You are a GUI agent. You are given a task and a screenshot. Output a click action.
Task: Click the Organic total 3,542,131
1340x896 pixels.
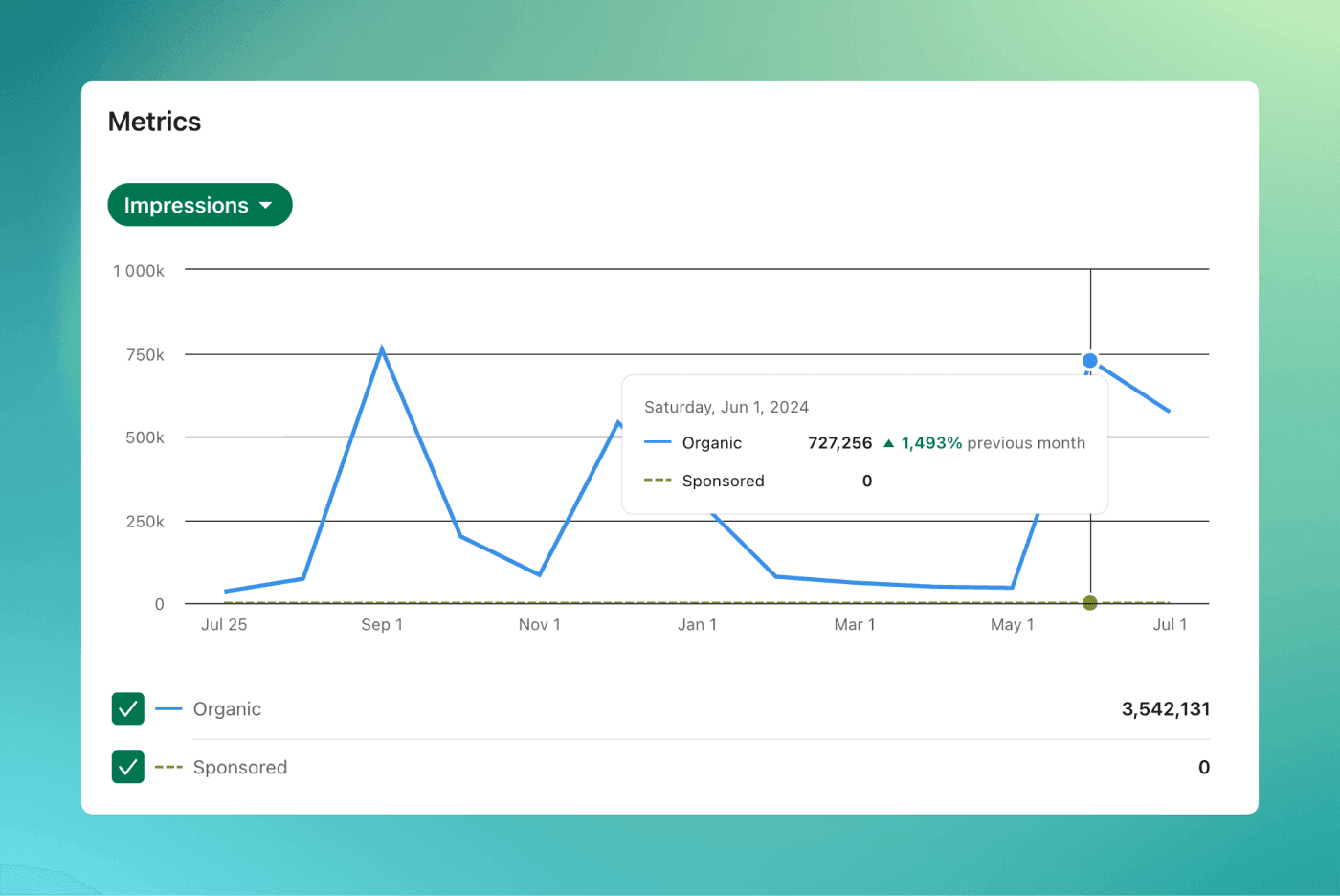point(1165,708)
